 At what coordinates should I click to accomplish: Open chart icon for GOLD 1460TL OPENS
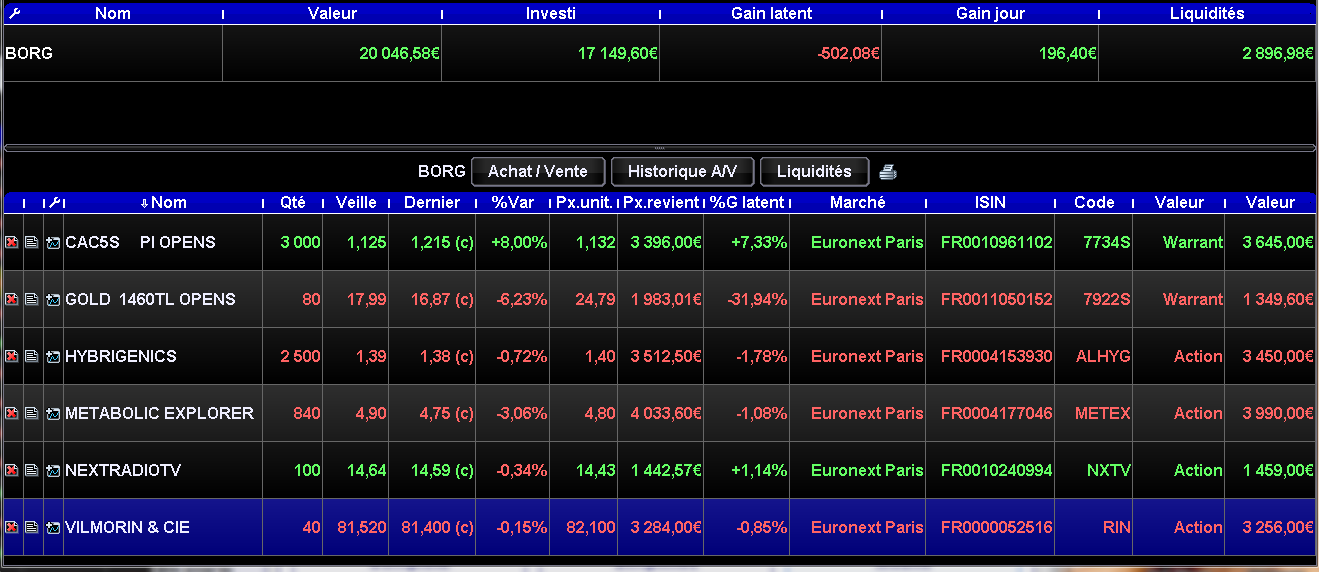click(53, 300)
